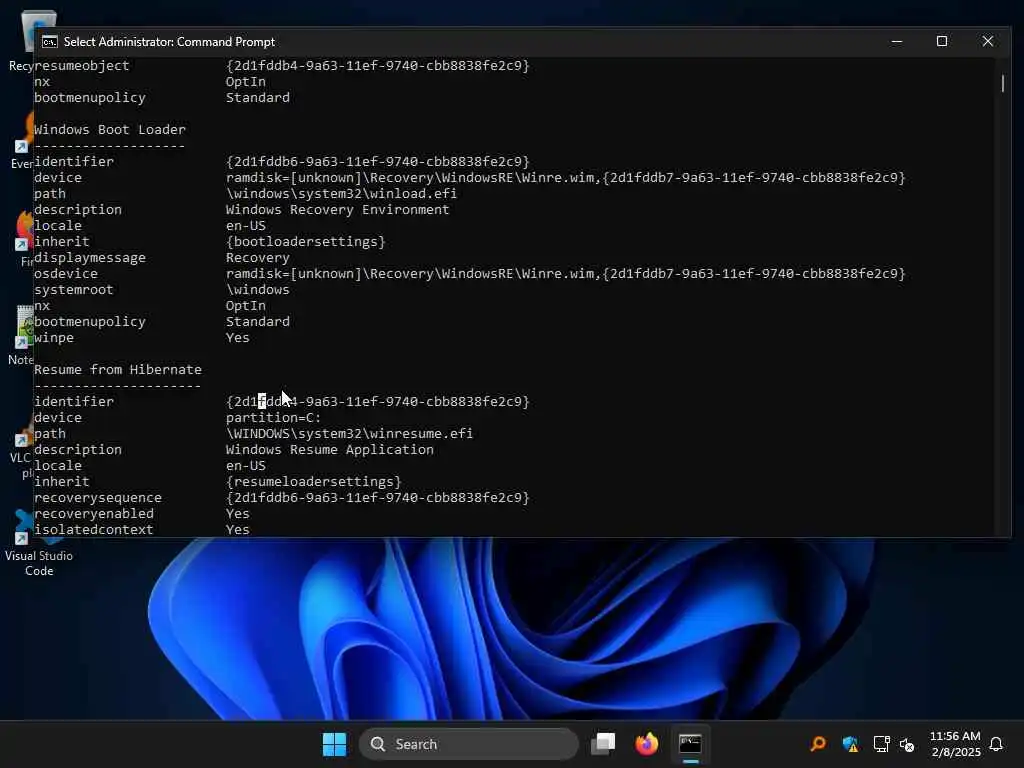Click the 'Windows Resume Application' description text
This screenshot has height=768, width=1024.
click(330, 450)
